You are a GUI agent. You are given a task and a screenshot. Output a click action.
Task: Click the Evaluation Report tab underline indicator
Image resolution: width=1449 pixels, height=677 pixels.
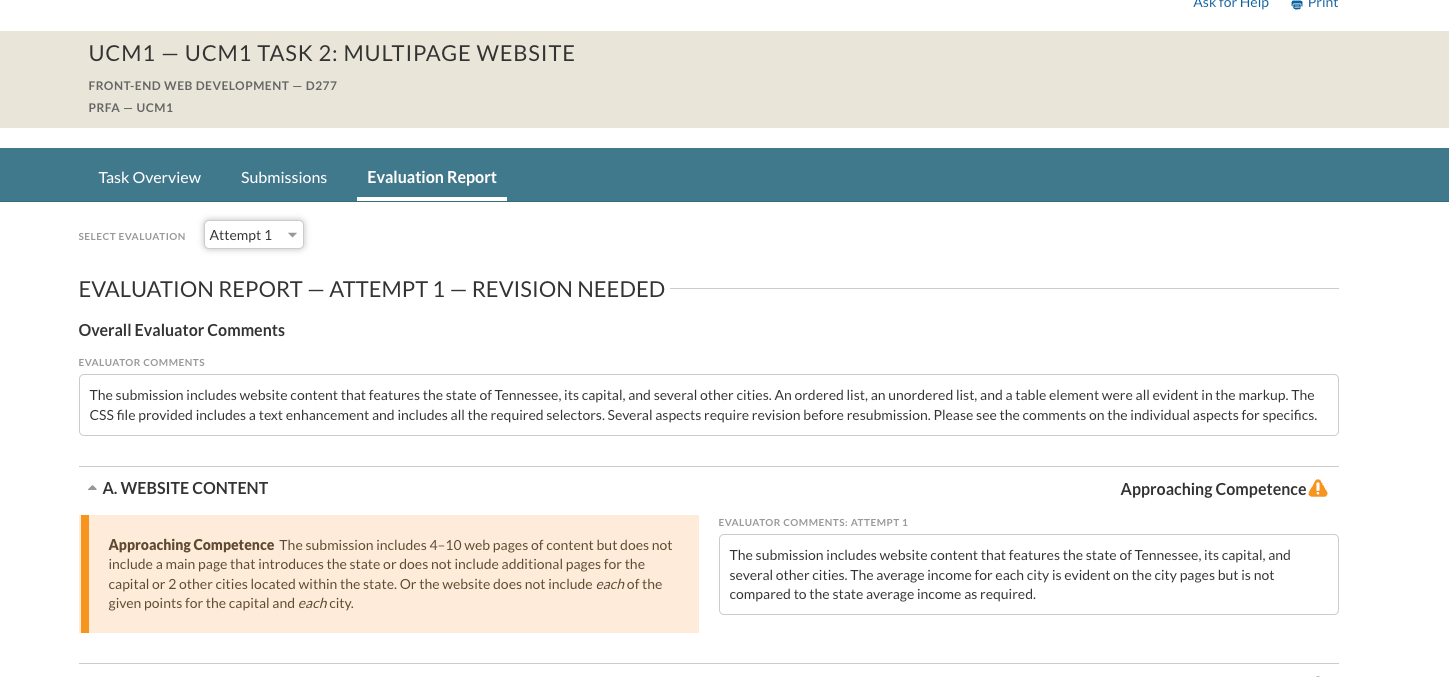tap(431, 199)
